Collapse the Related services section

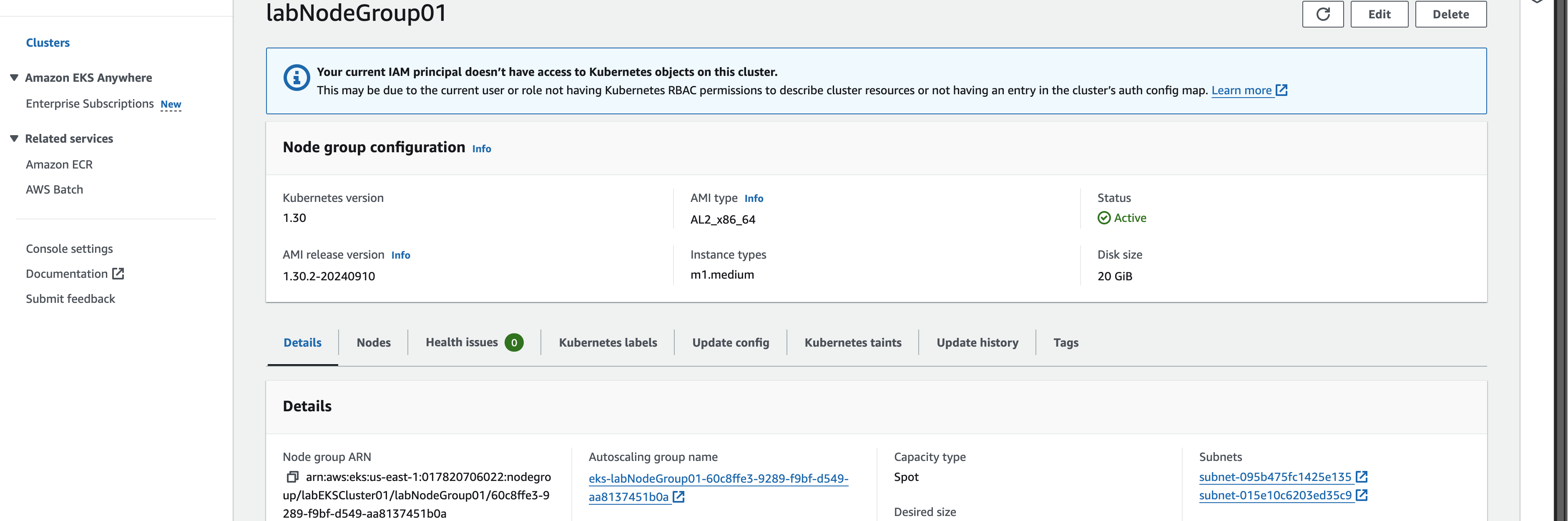[x=14, y=138]
